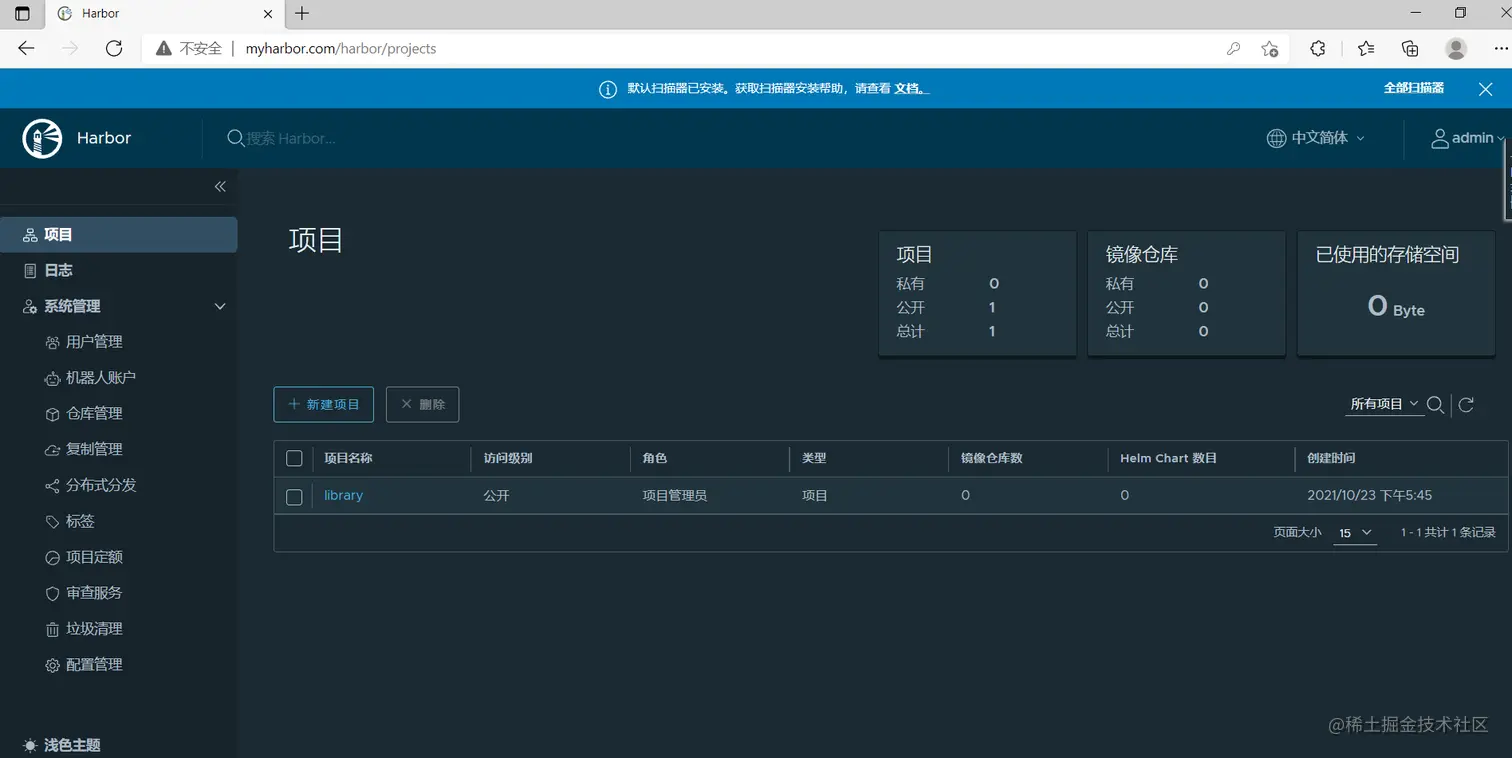1512x758 pixels.
Task: Close the Harbor browser tab
Action: [268, 14]
